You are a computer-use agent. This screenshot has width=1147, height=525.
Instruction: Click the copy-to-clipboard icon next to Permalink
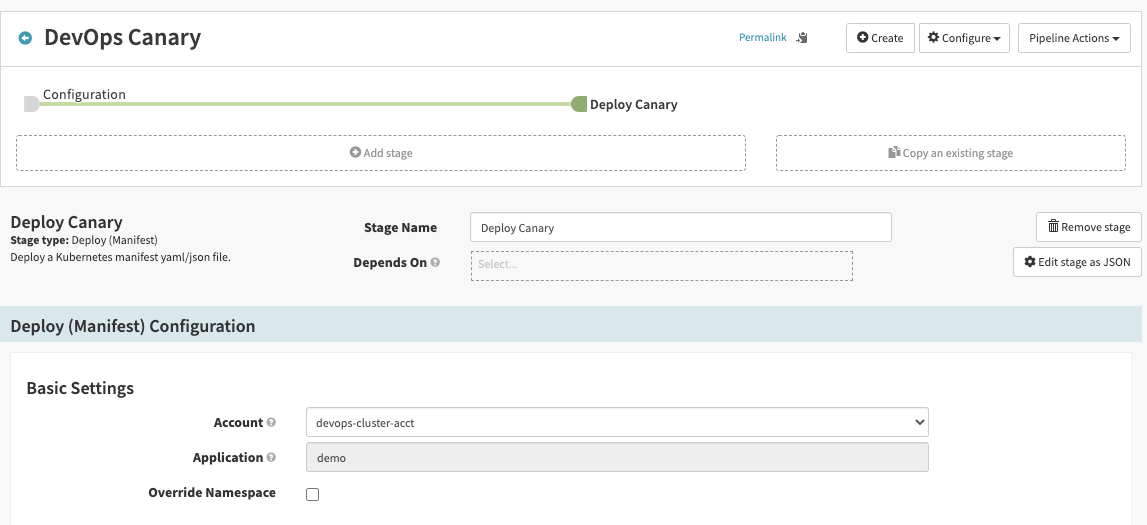tap(802, 38)
